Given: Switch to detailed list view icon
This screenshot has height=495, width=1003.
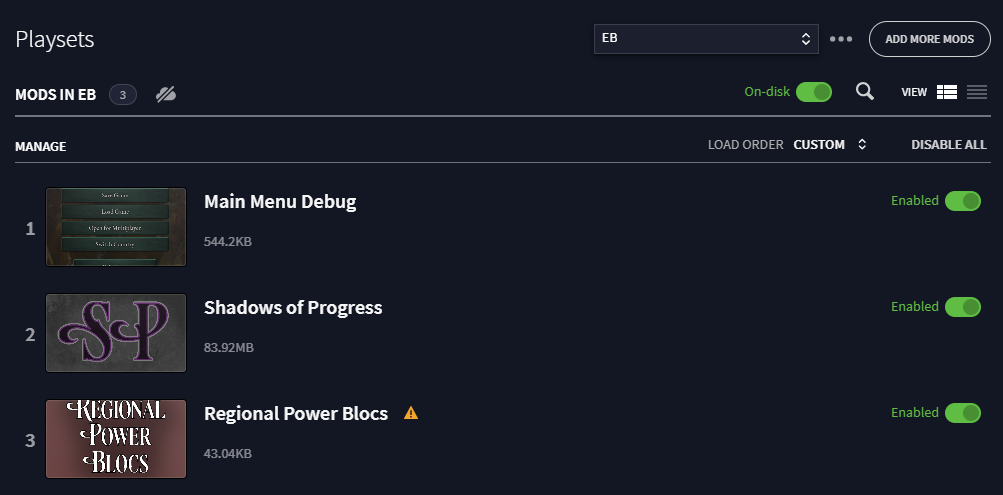Looking at the screenshot, I should pos(947,92).
